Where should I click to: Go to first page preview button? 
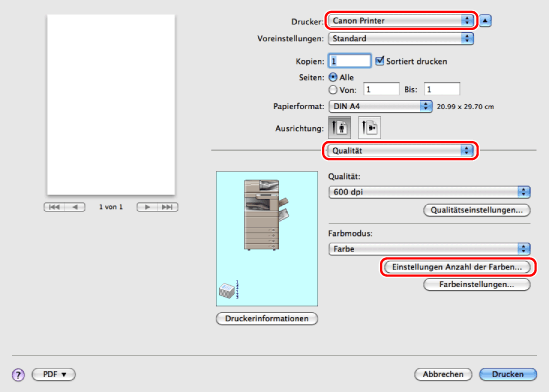click(x=54, y=207)
